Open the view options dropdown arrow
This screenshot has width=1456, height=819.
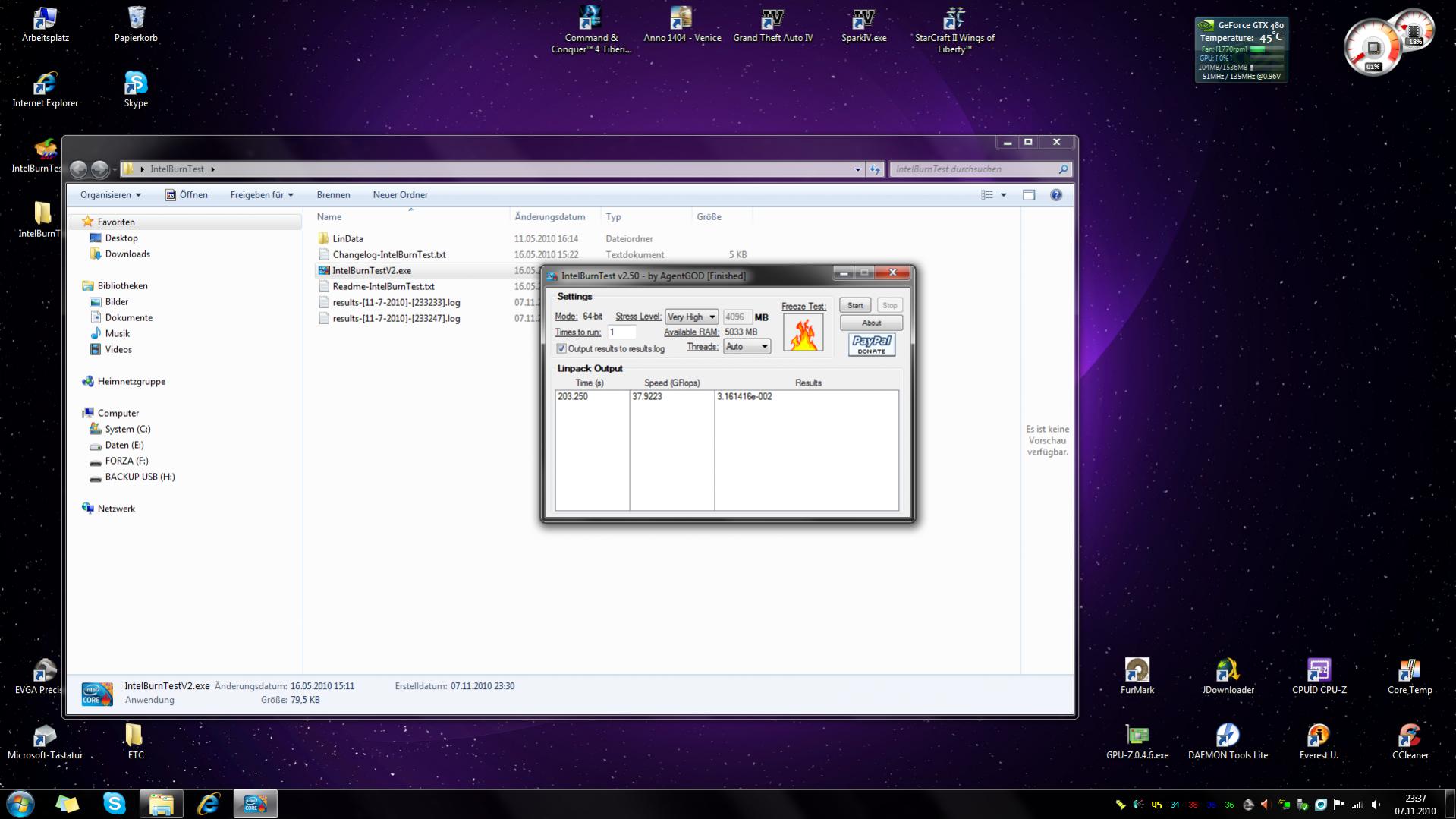(x=1003, y=195)
